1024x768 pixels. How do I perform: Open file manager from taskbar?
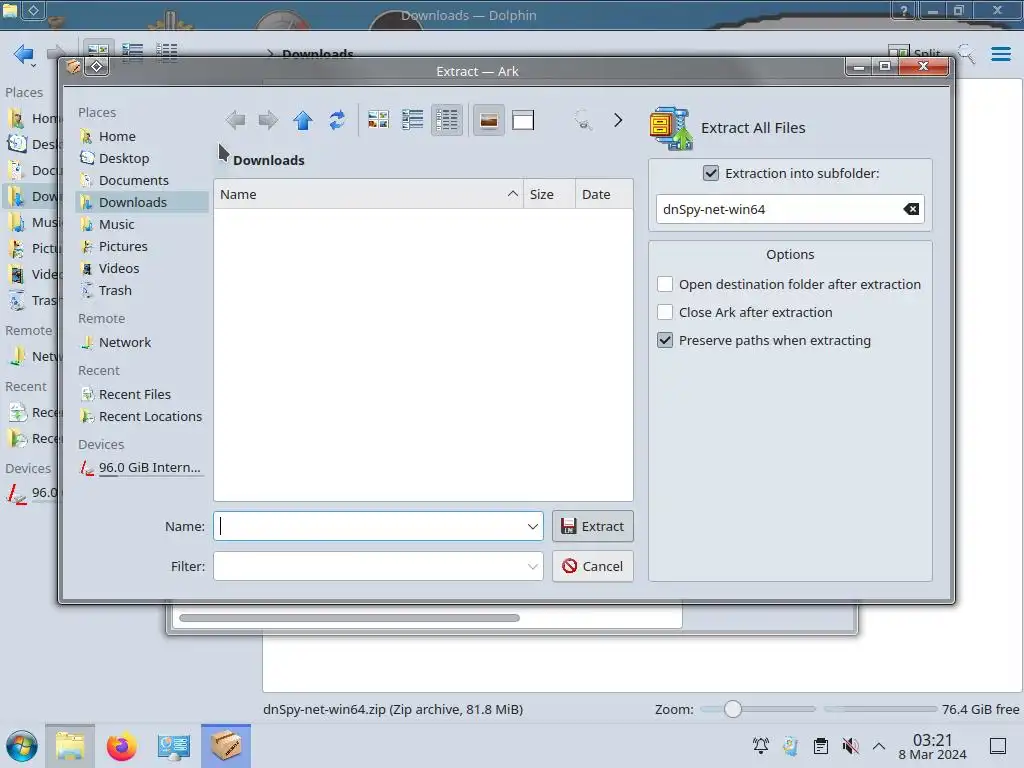click(70, 746)
